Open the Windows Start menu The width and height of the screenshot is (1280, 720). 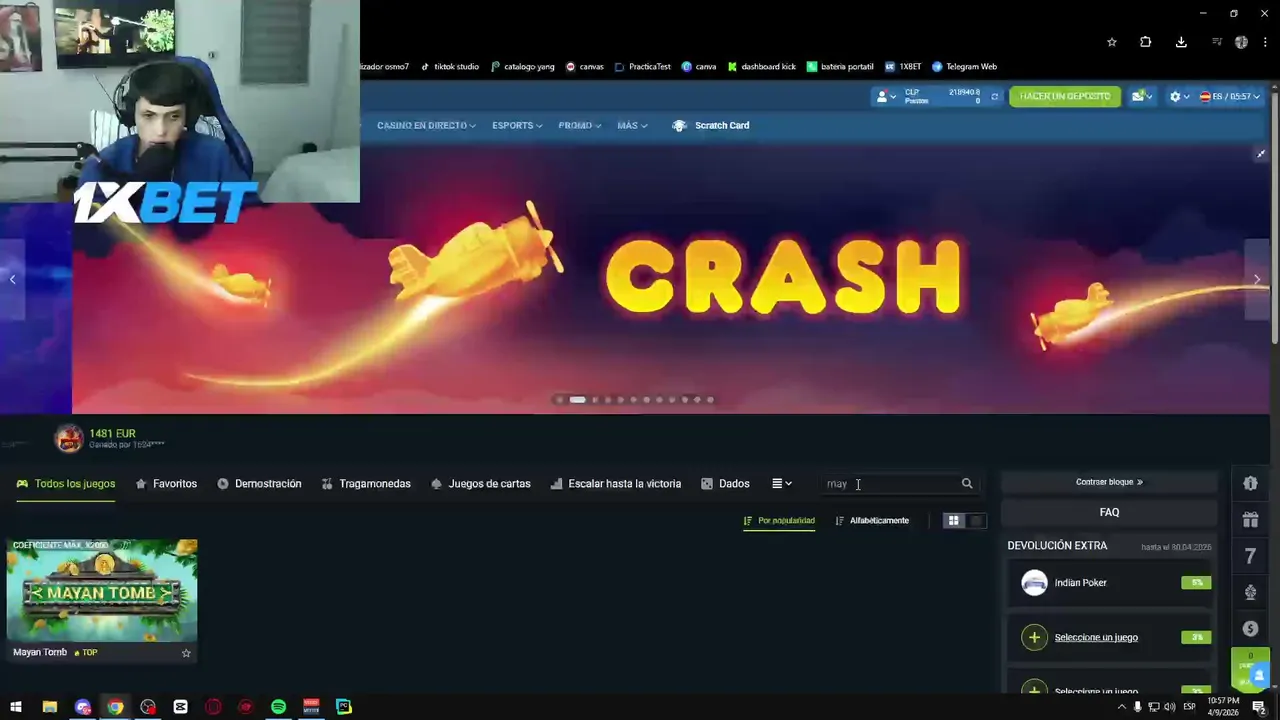pos(16,707)
